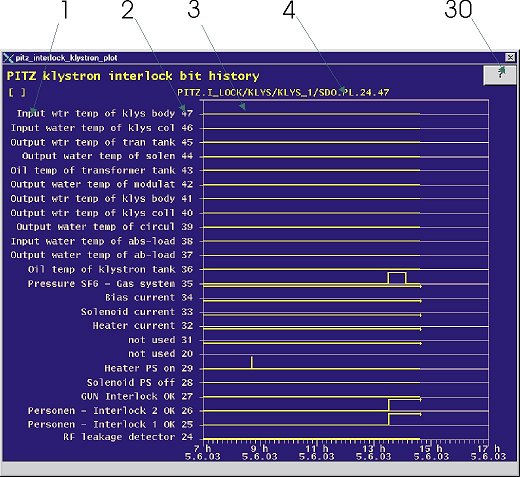
Task: Select label 'Oil temp of transformer tank 43'
Action: (x=102, y=170)
